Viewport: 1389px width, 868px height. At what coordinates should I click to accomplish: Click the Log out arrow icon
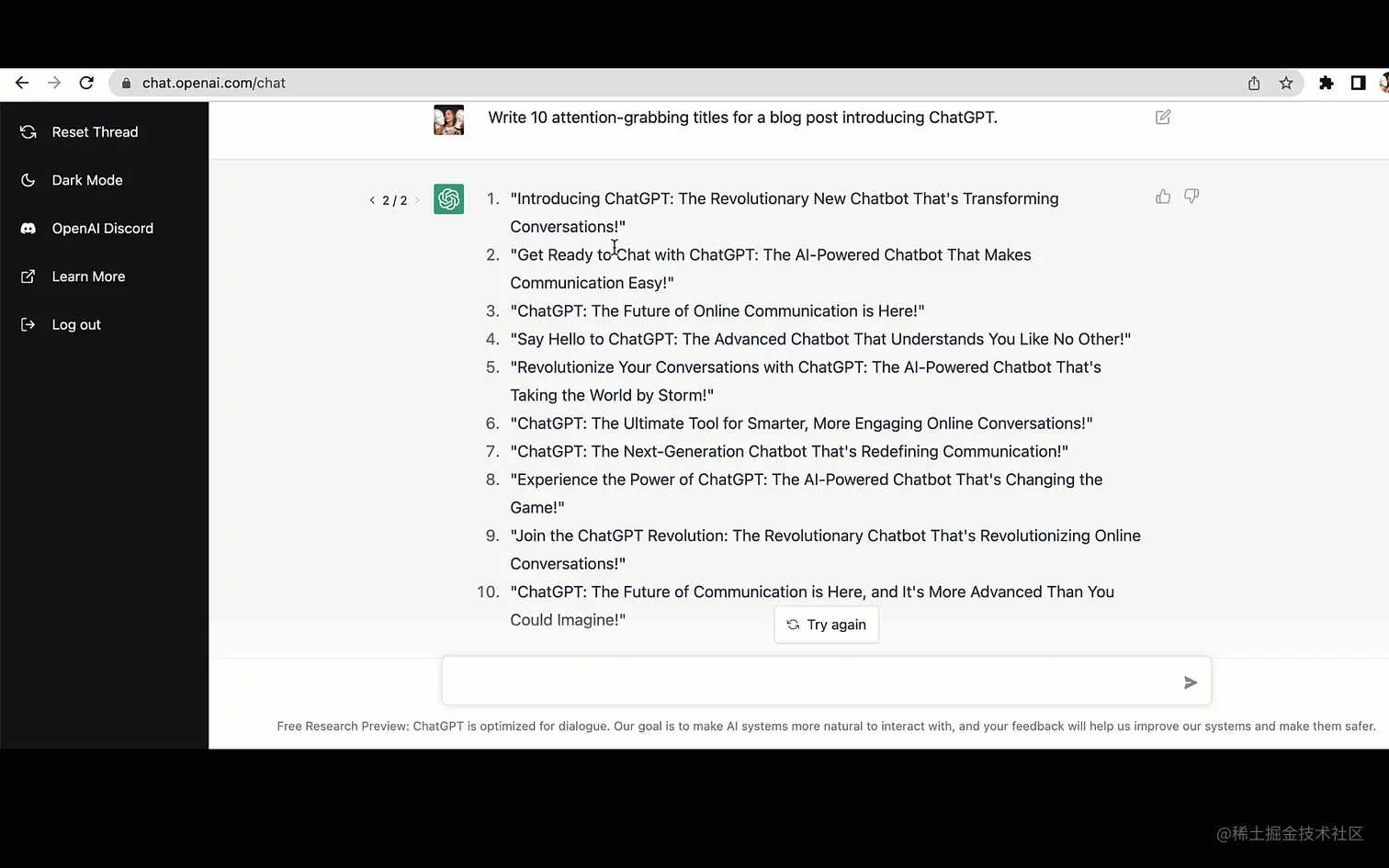(28, 324)
